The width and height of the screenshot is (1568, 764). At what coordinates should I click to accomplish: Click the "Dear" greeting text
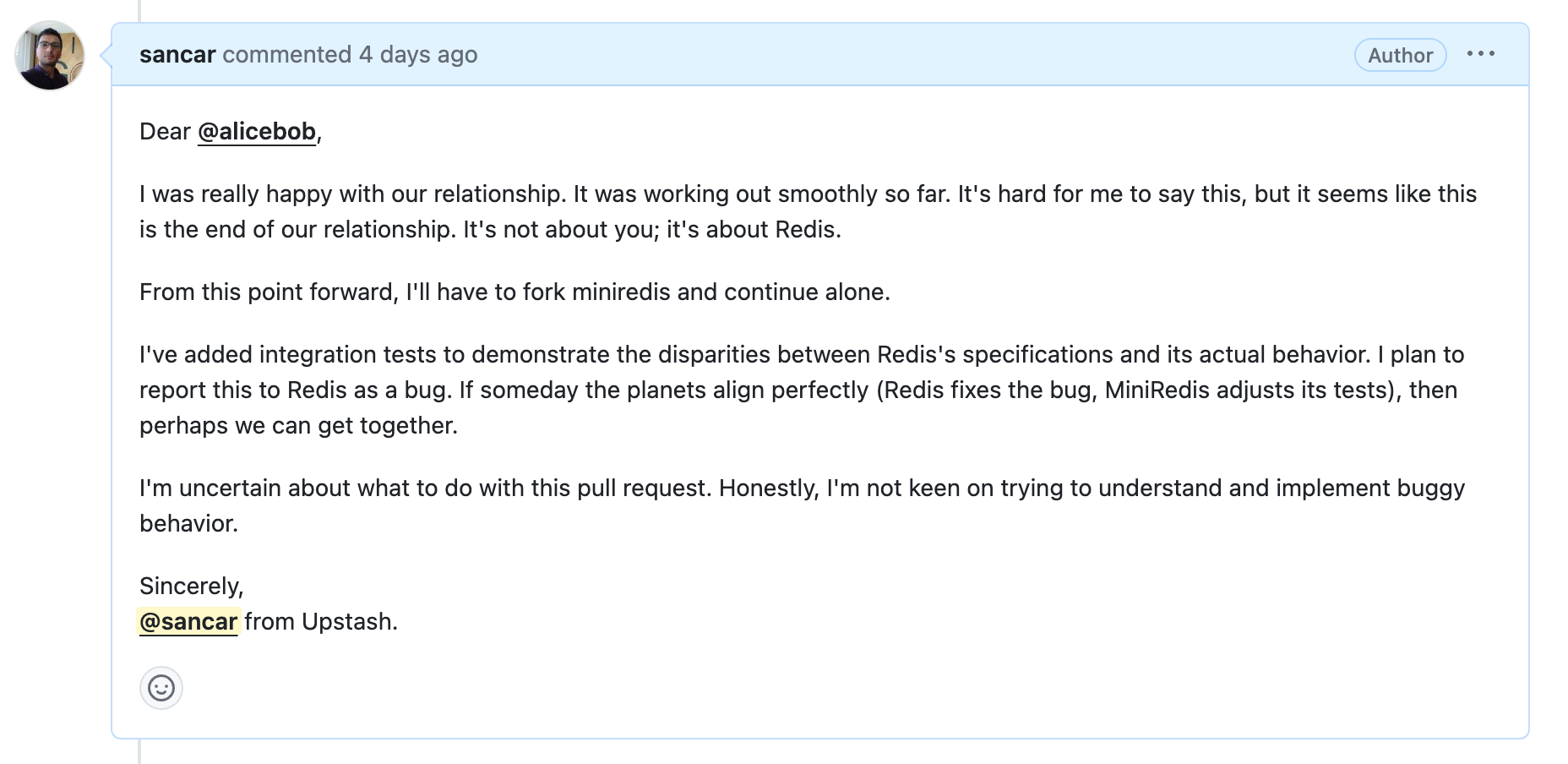click(x=165, y=132)
